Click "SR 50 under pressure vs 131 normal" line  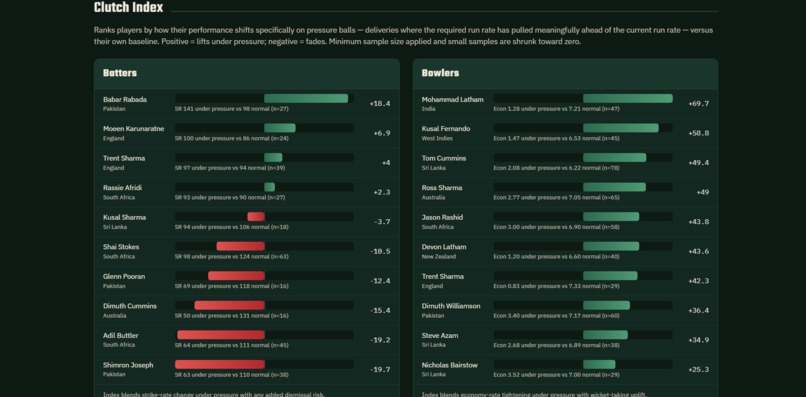pyautogui.click(x=231, y=316)
